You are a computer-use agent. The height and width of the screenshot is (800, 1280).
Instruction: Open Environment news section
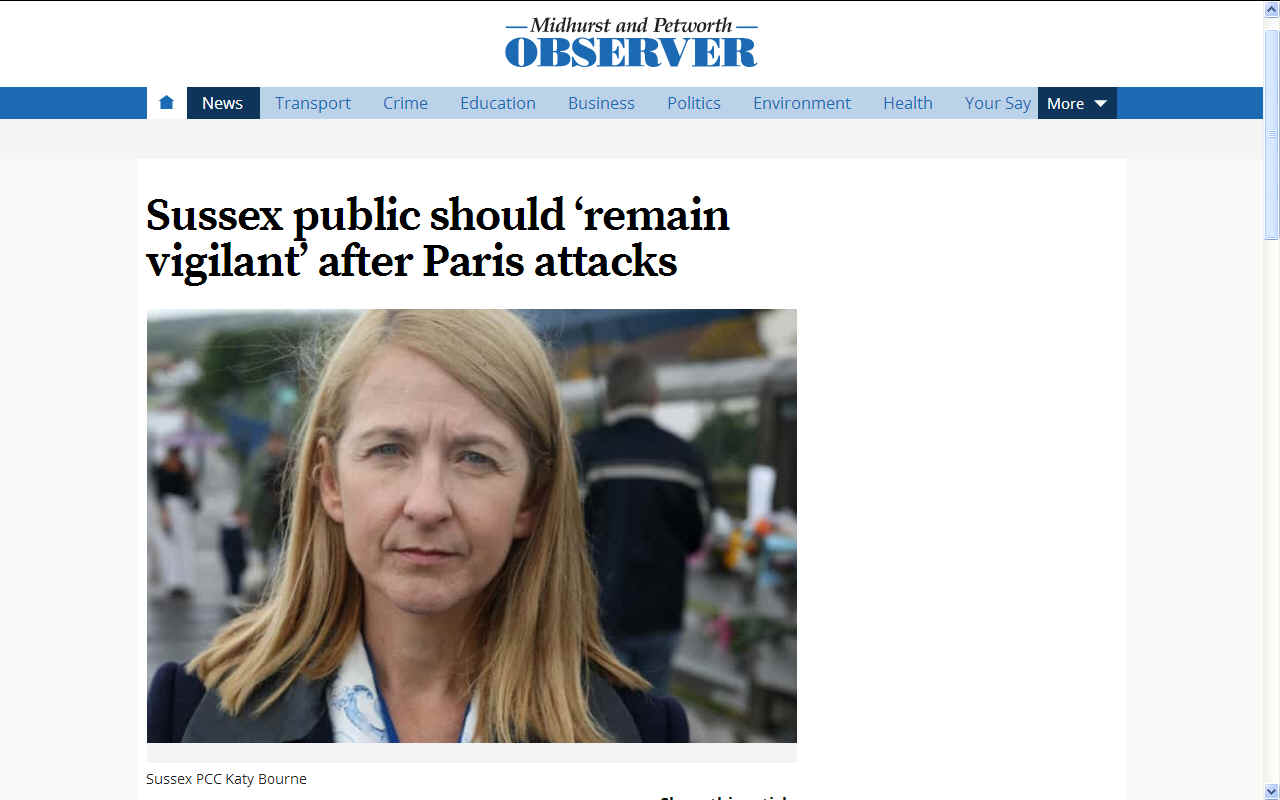pos(802,103)
